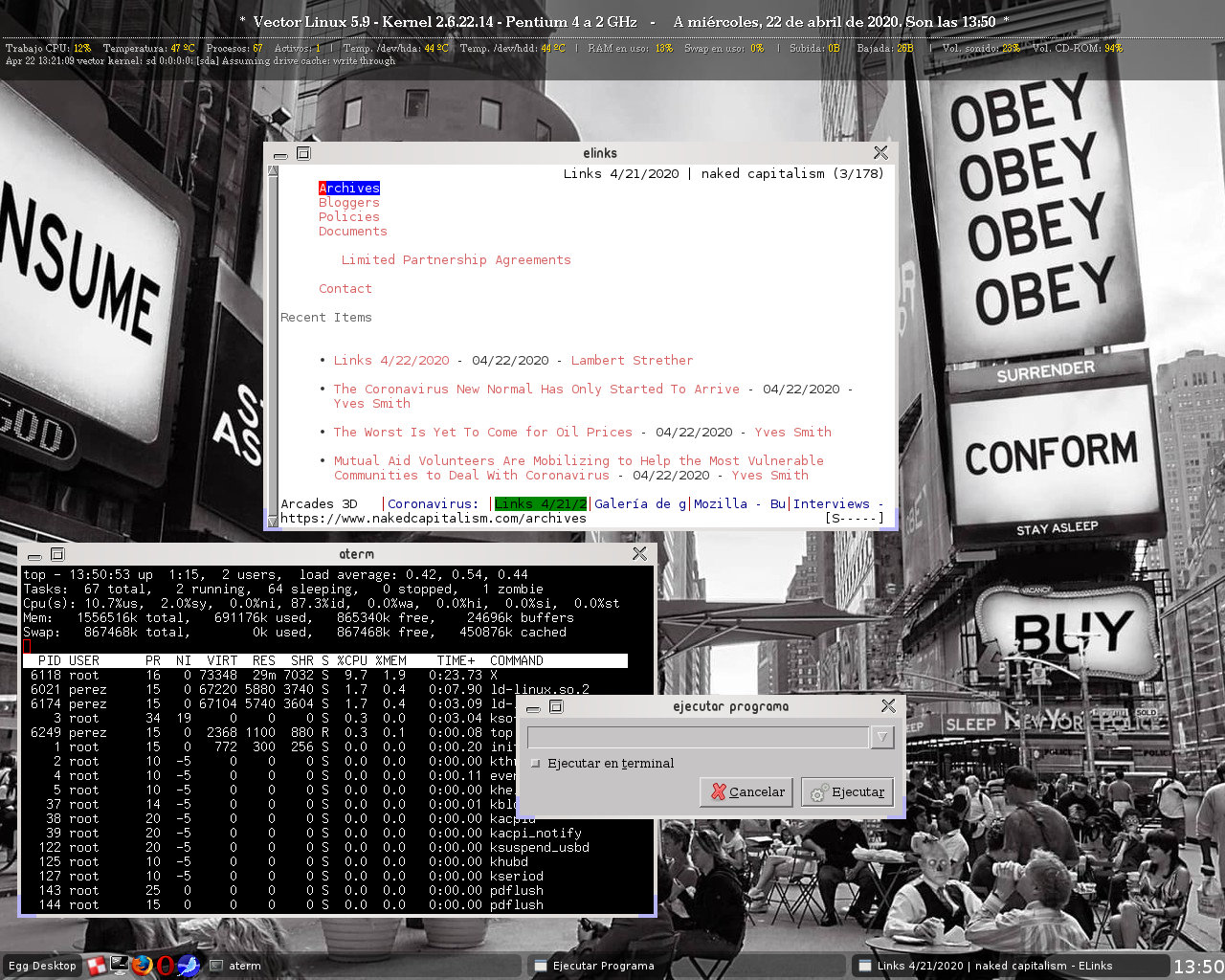Click the elinks scrollbar up arrow
The width and height of the screenshot is (1225, 980).
pyautogui.click(x=273, y=171)
